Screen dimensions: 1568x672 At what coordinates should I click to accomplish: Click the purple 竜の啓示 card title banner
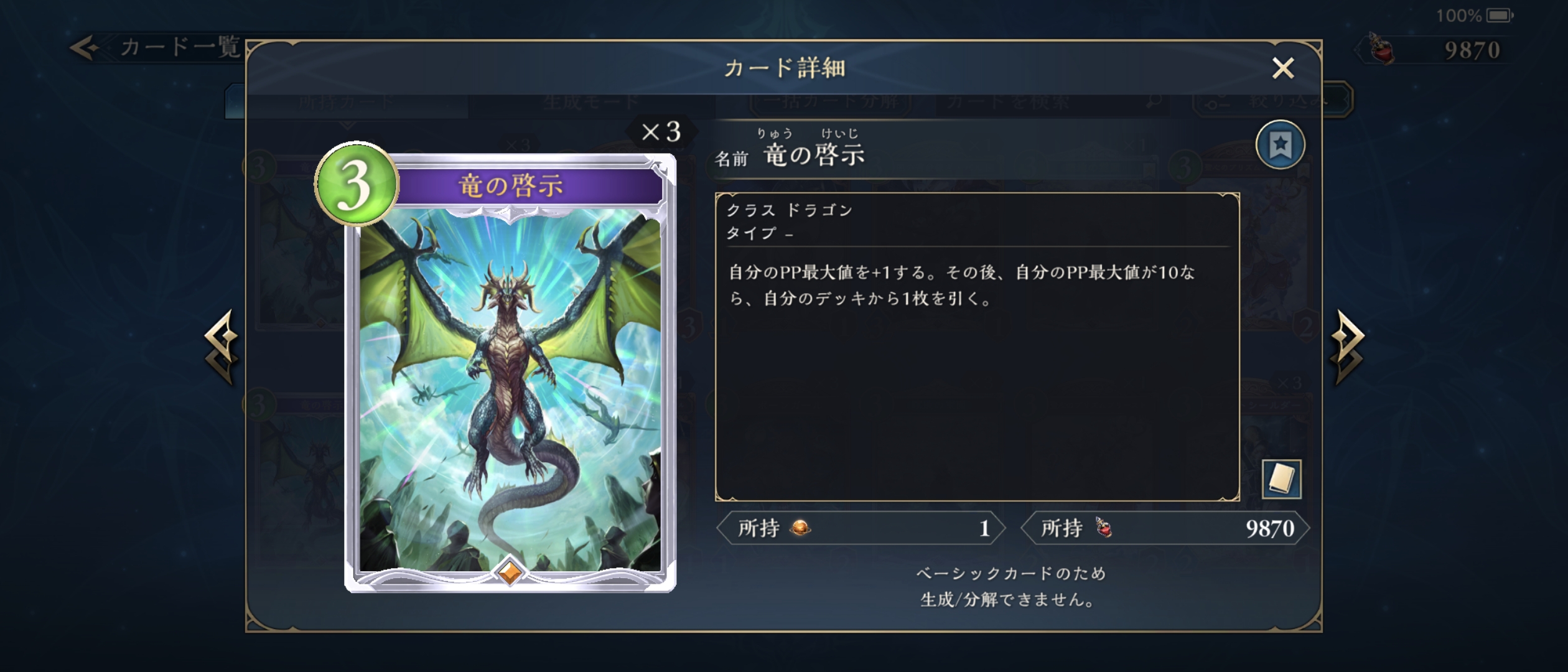click(528, 185)
